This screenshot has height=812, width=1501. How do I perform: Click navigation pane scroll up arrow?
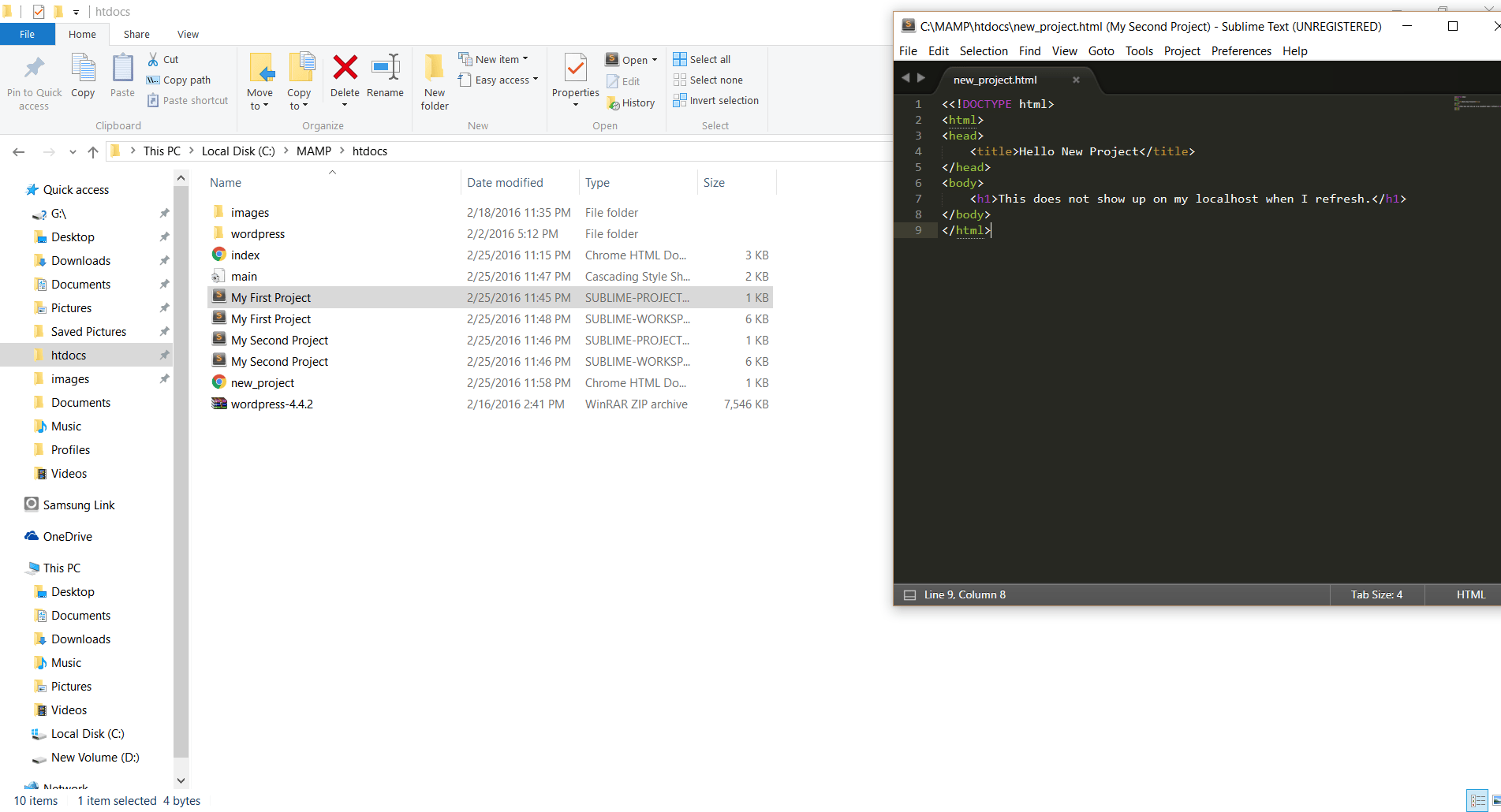[x=181, y=178]
